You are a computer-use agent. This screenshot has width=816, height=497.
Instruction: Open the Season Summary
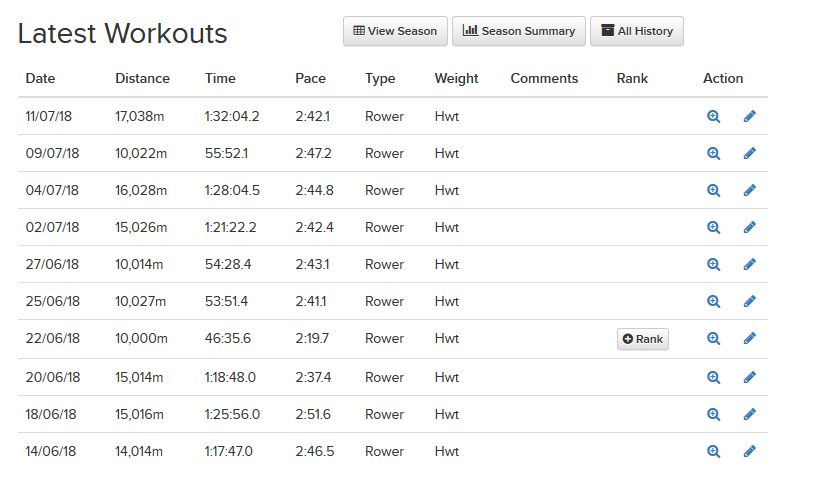[519, 31]
